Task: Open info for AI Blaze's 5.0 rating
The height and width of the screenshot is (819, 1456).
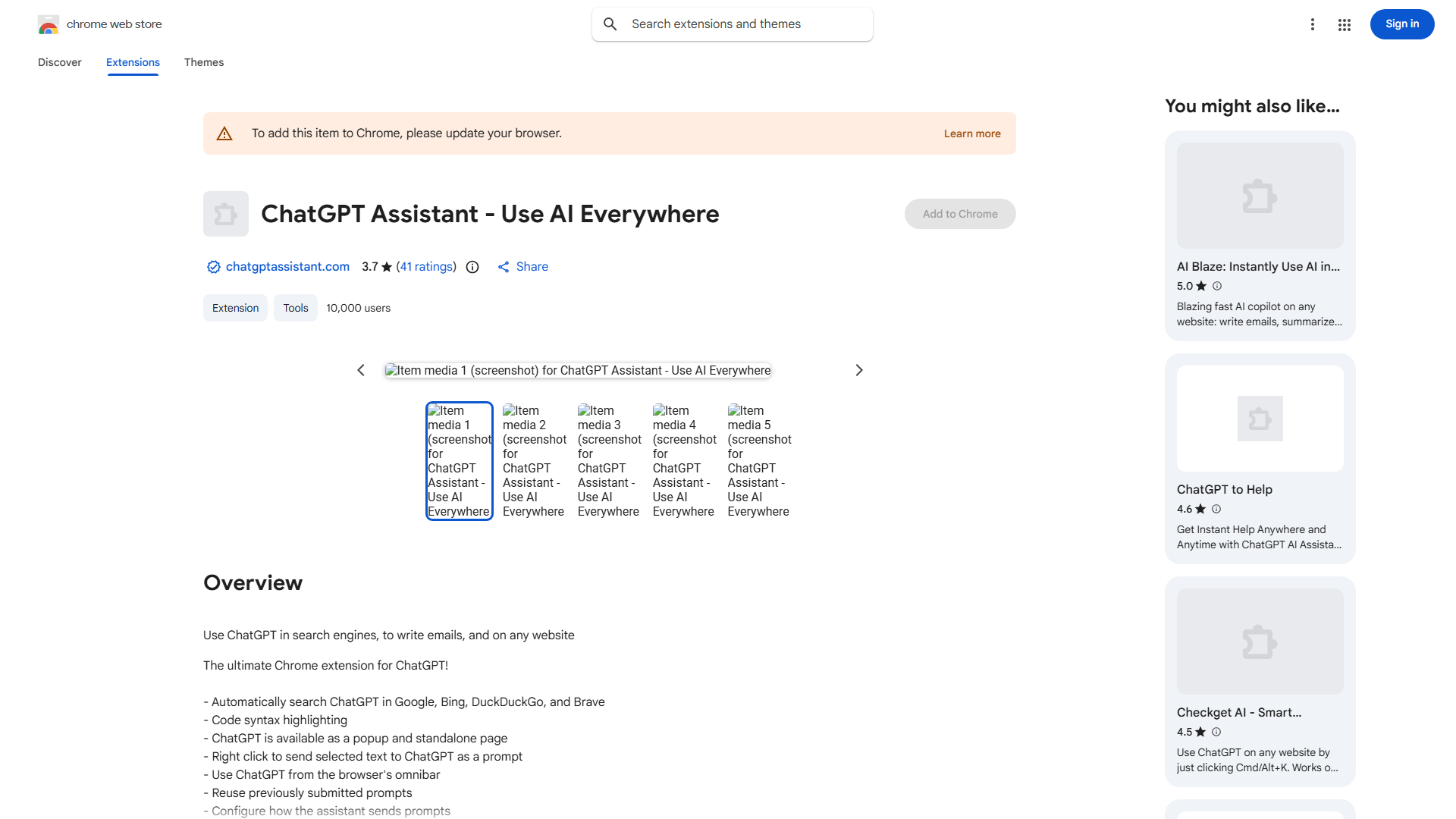Action: [x=1217, y=286]
